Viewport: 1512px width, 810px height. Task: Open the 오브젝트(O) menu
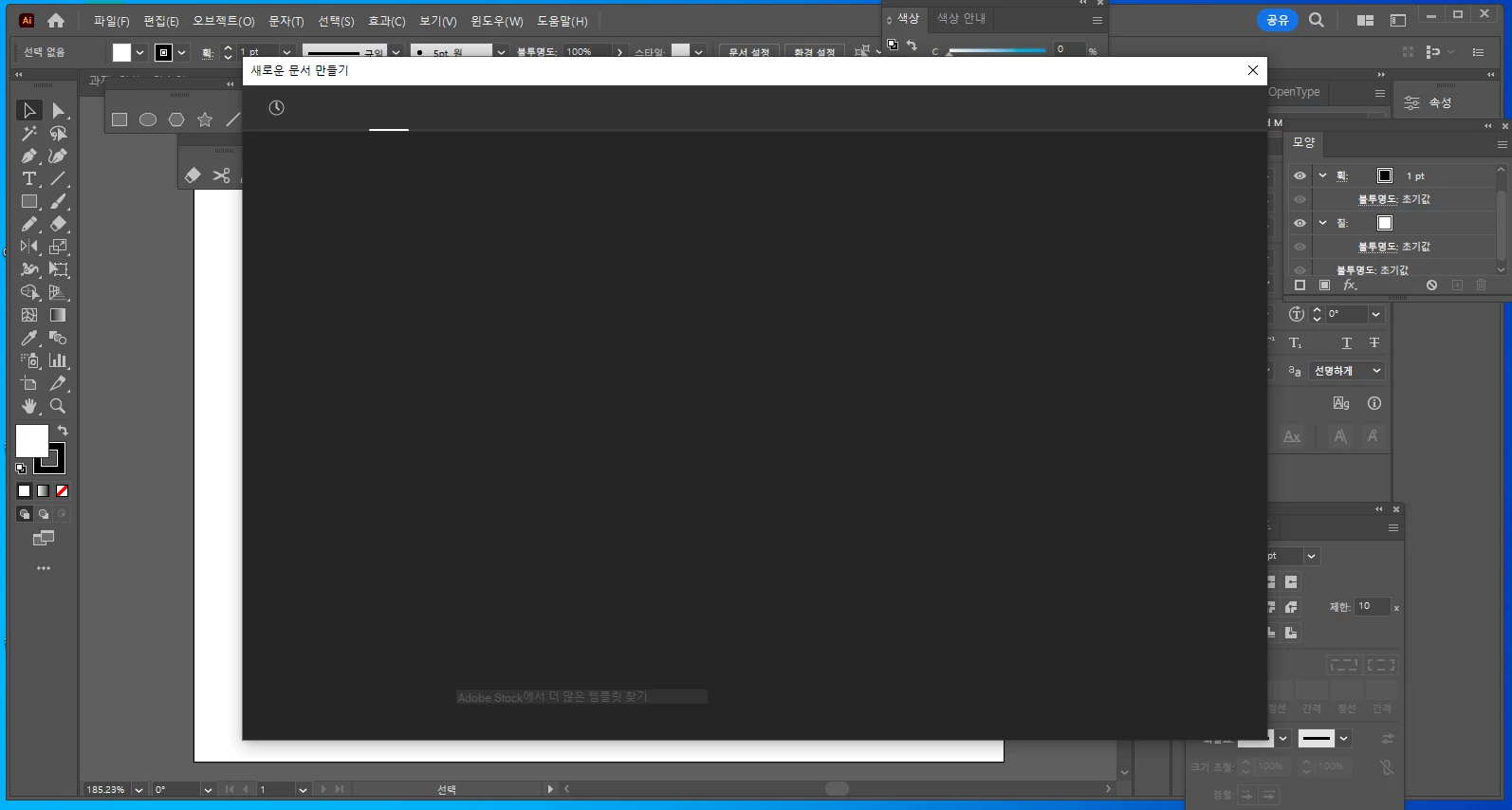(224, 21)
